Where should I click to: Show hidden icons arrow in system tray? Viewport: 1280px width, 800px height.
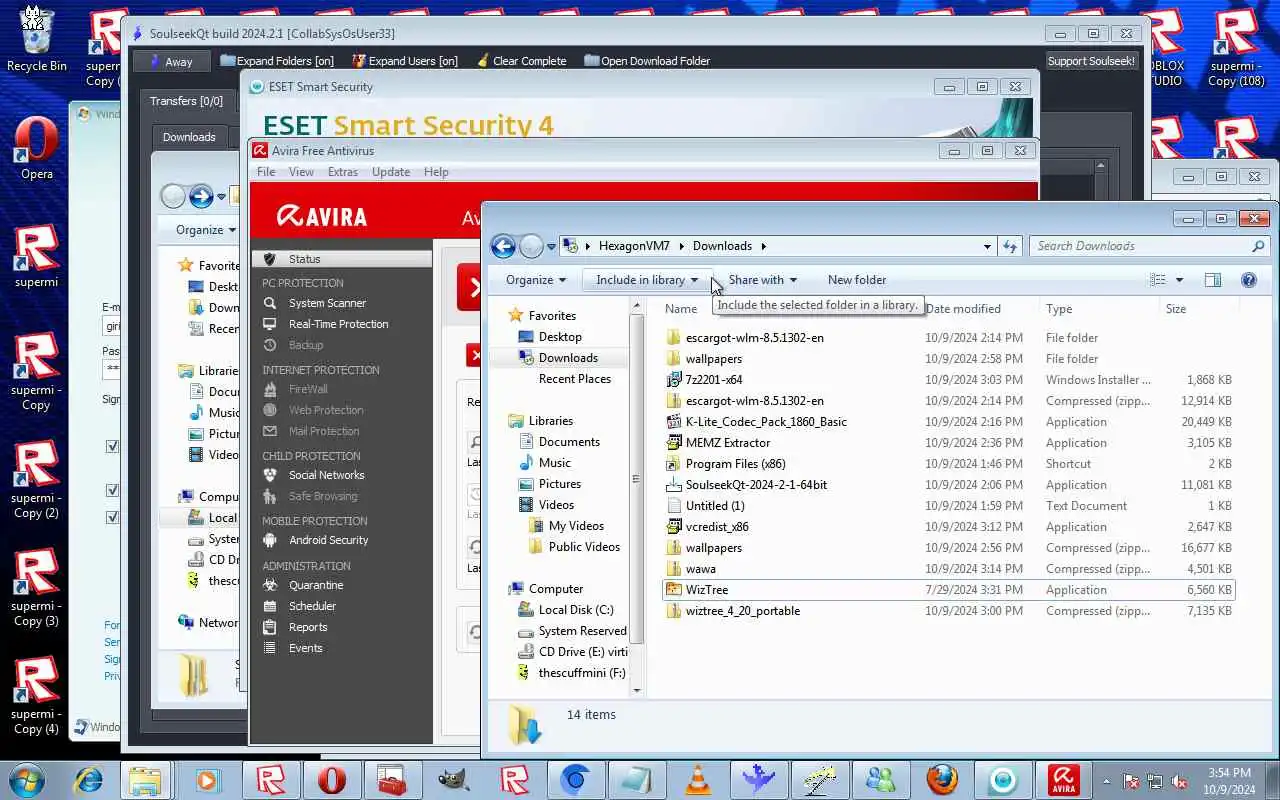click(x=1106, y=781)
